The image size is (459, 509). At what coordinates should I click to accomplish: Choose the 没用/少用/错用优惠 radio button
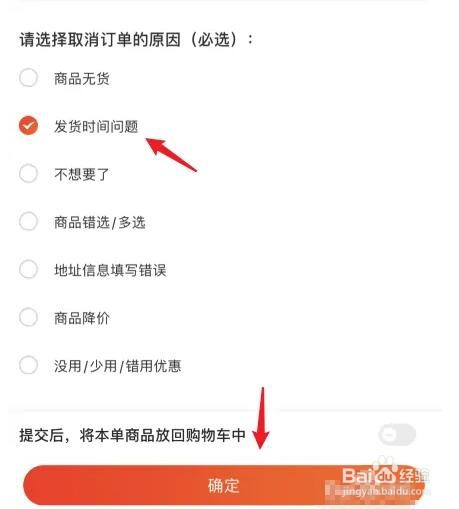tap(28, 365)
